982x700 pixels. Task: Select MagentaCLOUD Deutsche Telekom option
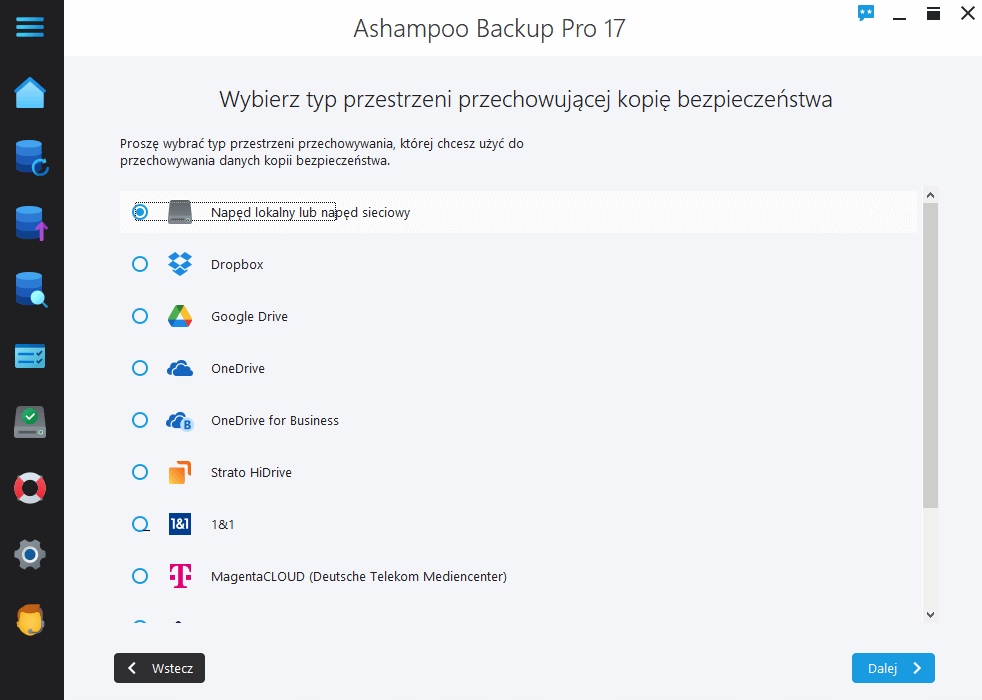140,576
